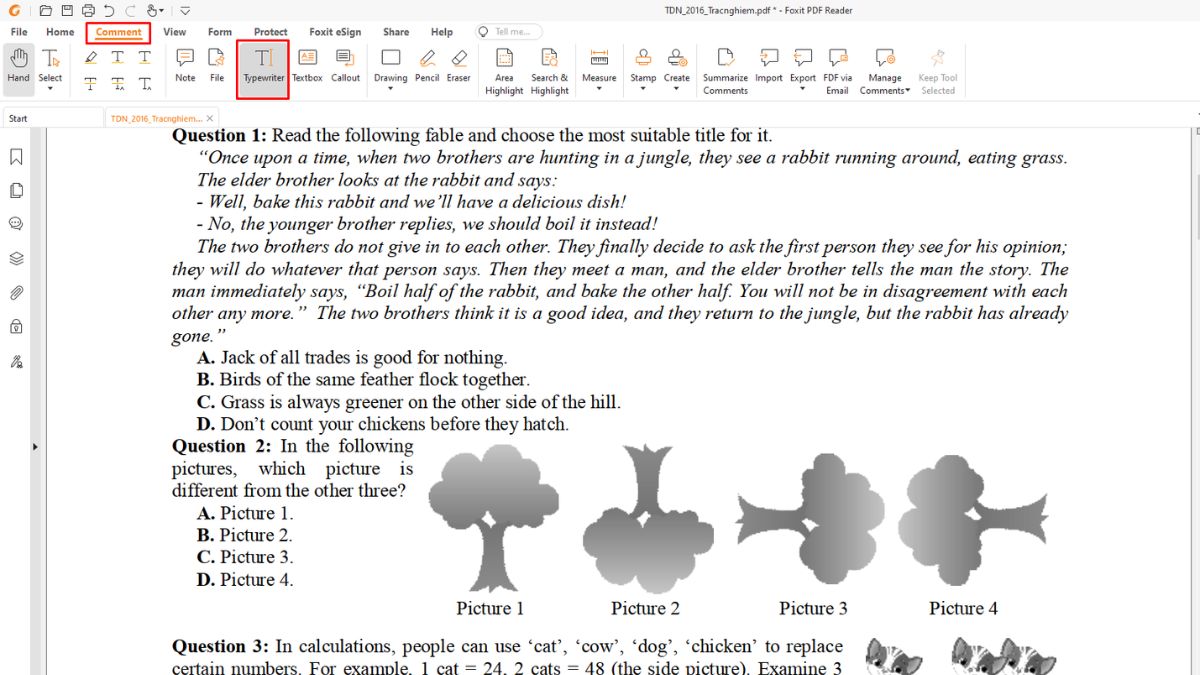Open the Security side panel
Image resolution: width=1200 pixels, height=675 pixels.
16,327
